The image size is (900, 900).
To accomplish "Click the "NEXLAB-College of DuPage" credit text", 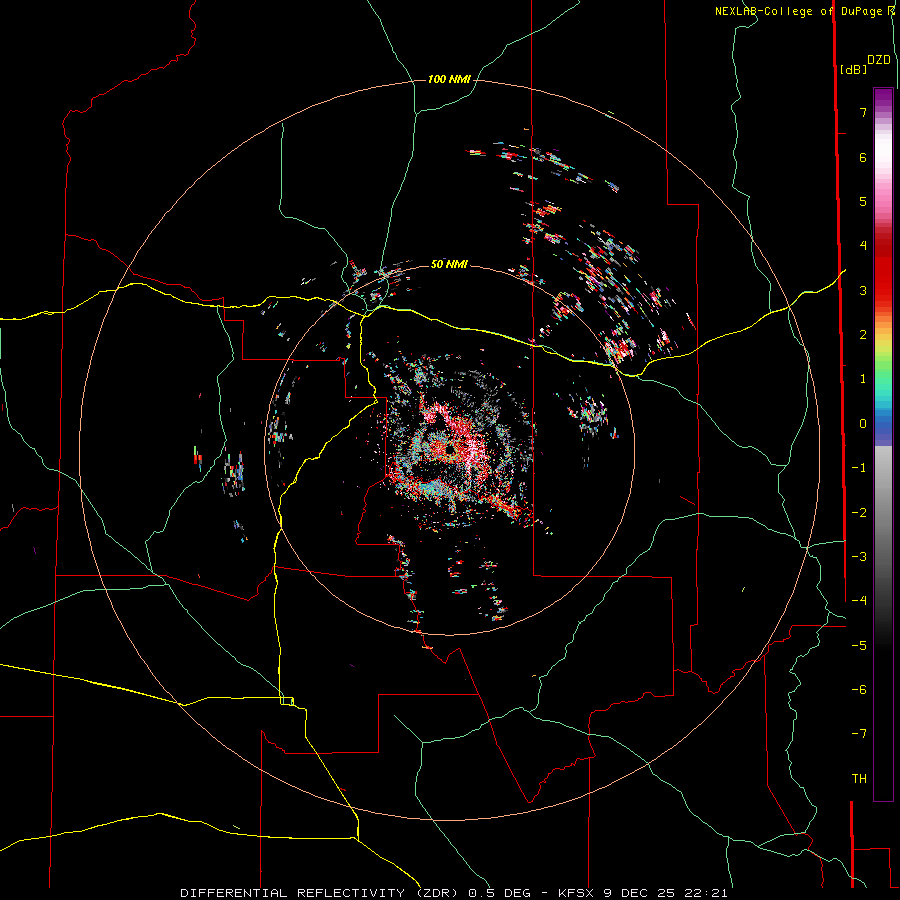I will (798, 11).
